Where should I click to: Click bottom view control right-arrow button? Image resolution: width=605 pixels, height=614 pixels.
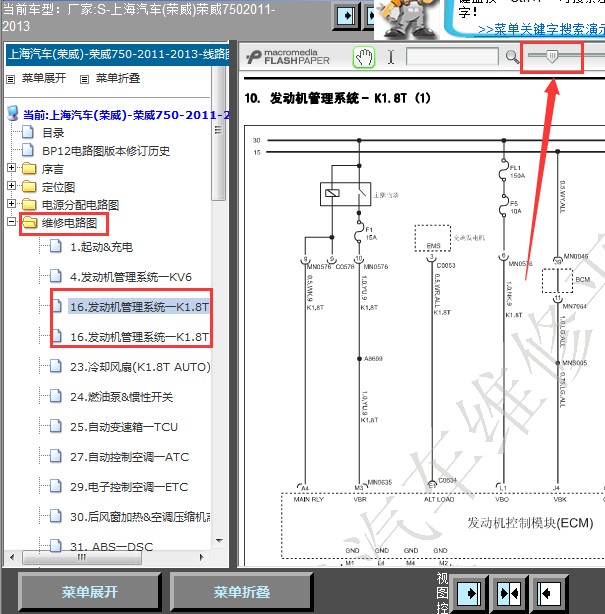[469, 593]
